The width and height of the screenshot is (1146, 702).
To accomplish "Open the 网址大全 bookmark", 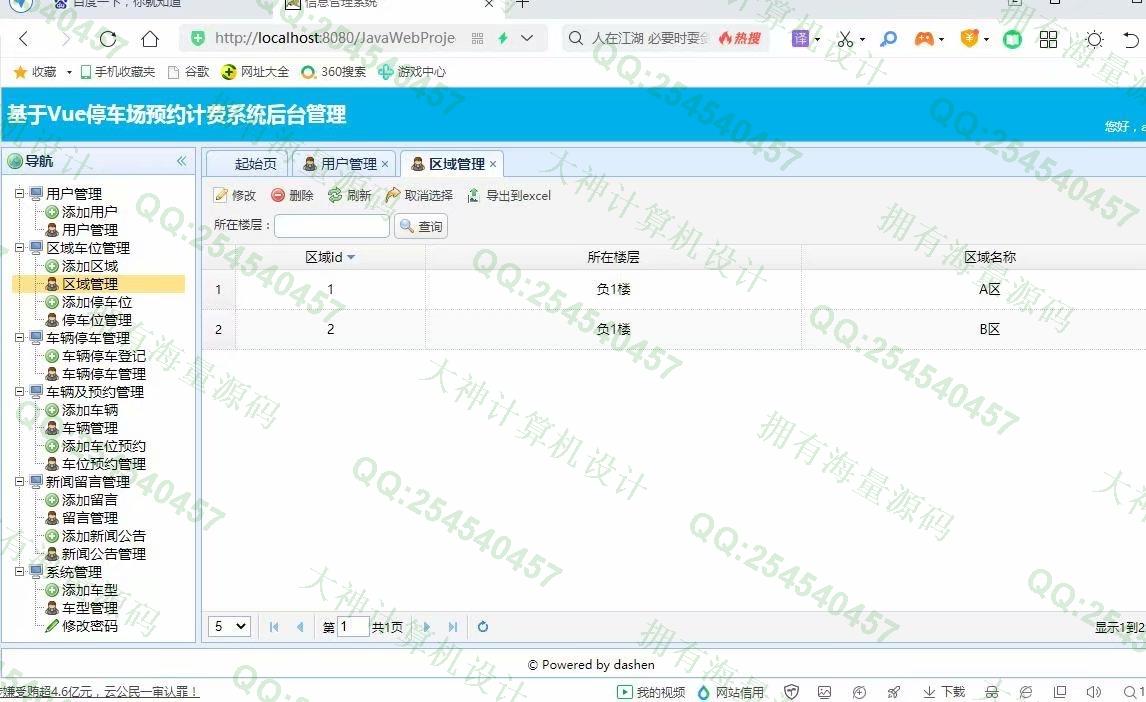I will pyautogui.click(x=255, y=72).
